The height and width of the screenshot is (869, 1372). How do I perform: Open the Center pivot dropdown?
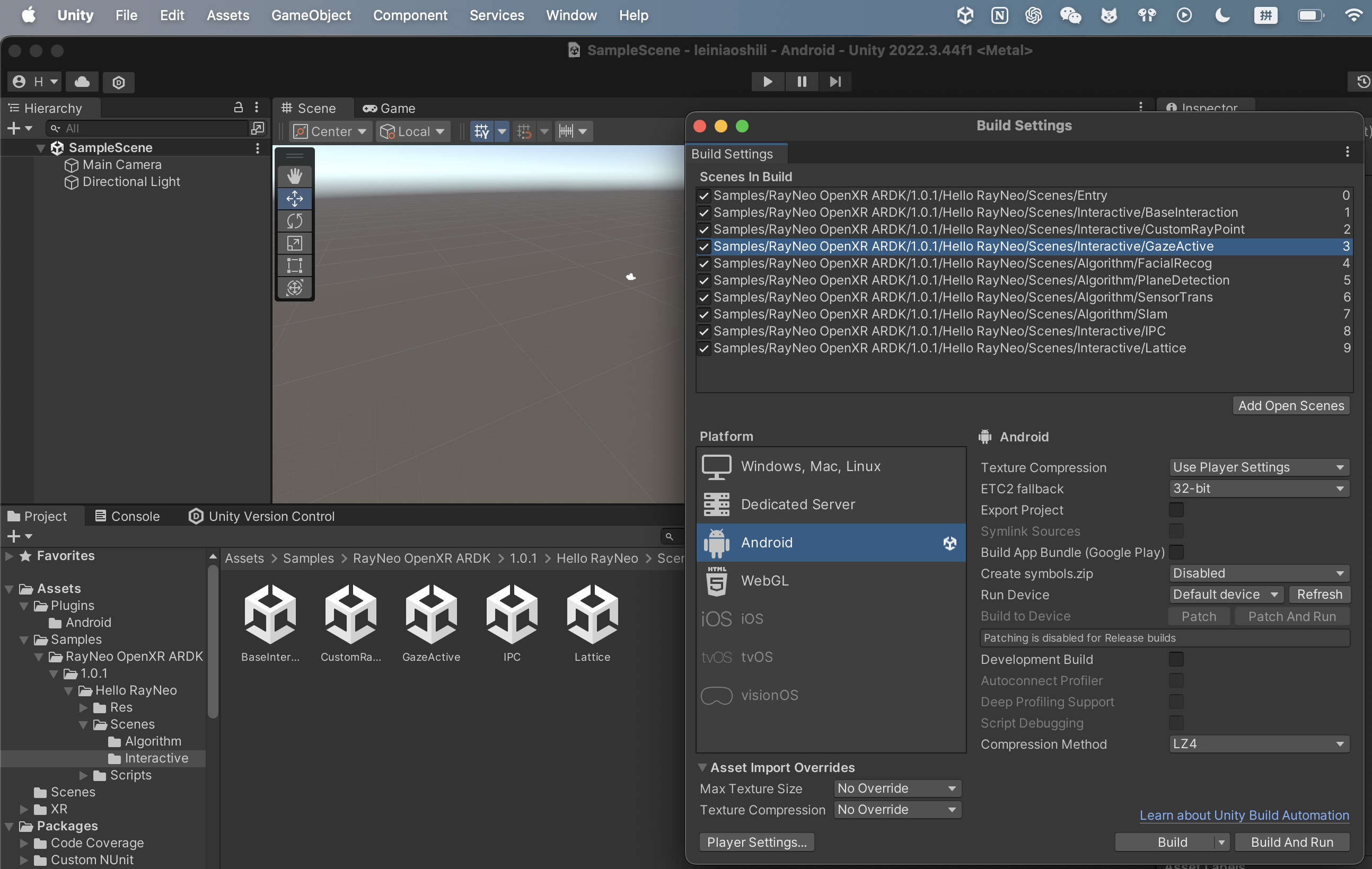coord(330,131)
